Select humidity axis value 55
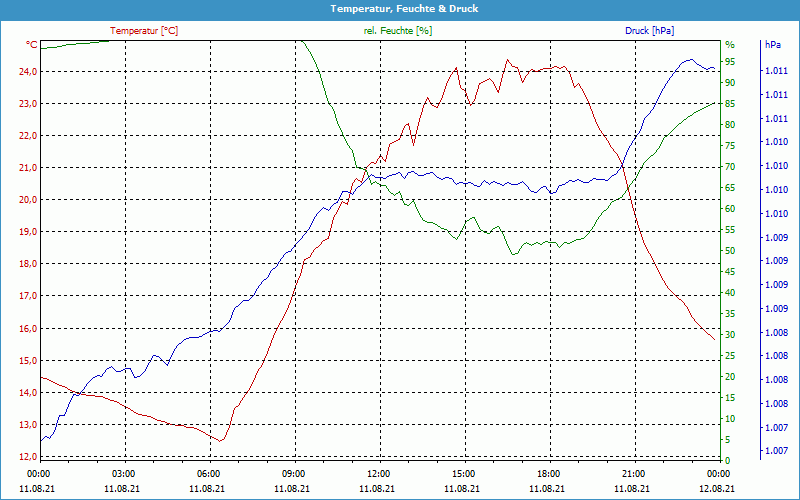The width and height of the screenshot is (800, 500). point(730,230)
